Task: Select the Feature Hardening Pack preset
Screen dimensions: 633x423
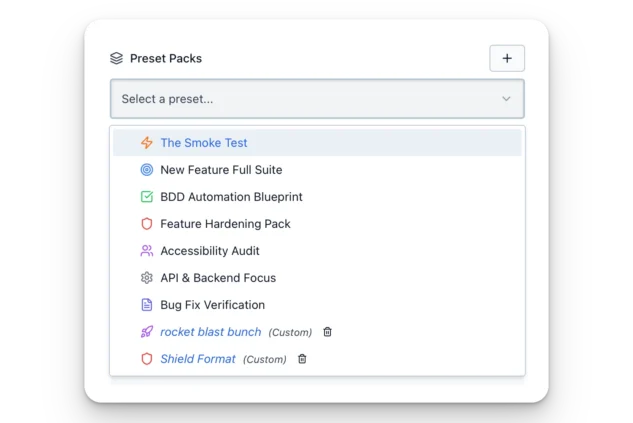Action: coord(225,224)
